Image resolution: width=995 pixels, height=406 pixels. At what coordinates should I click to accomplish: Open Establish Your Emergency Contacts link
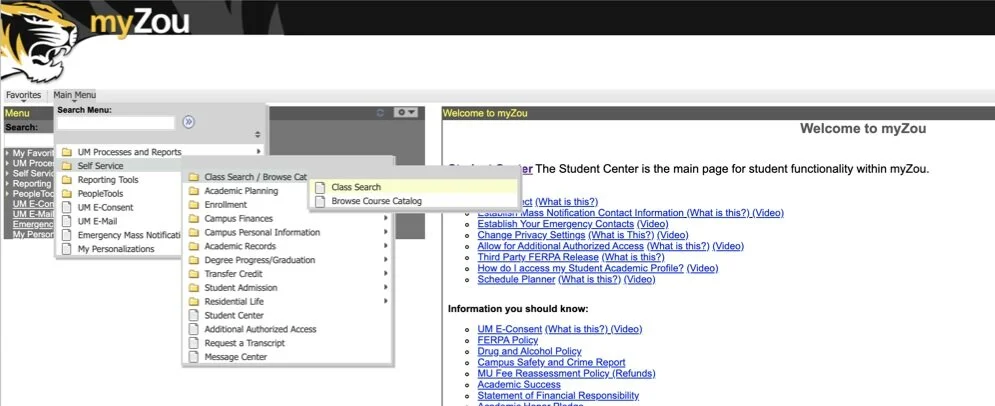555,224
